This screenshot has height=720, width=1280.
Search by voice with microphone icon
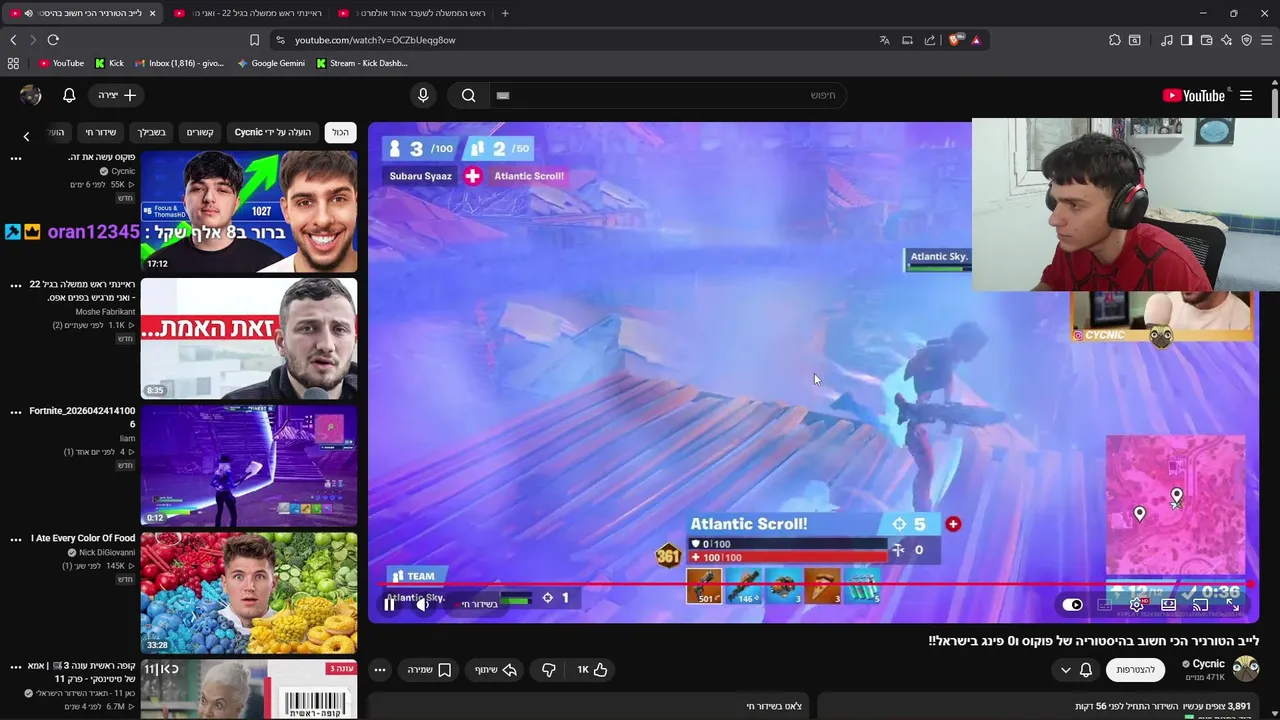(423, 95)
